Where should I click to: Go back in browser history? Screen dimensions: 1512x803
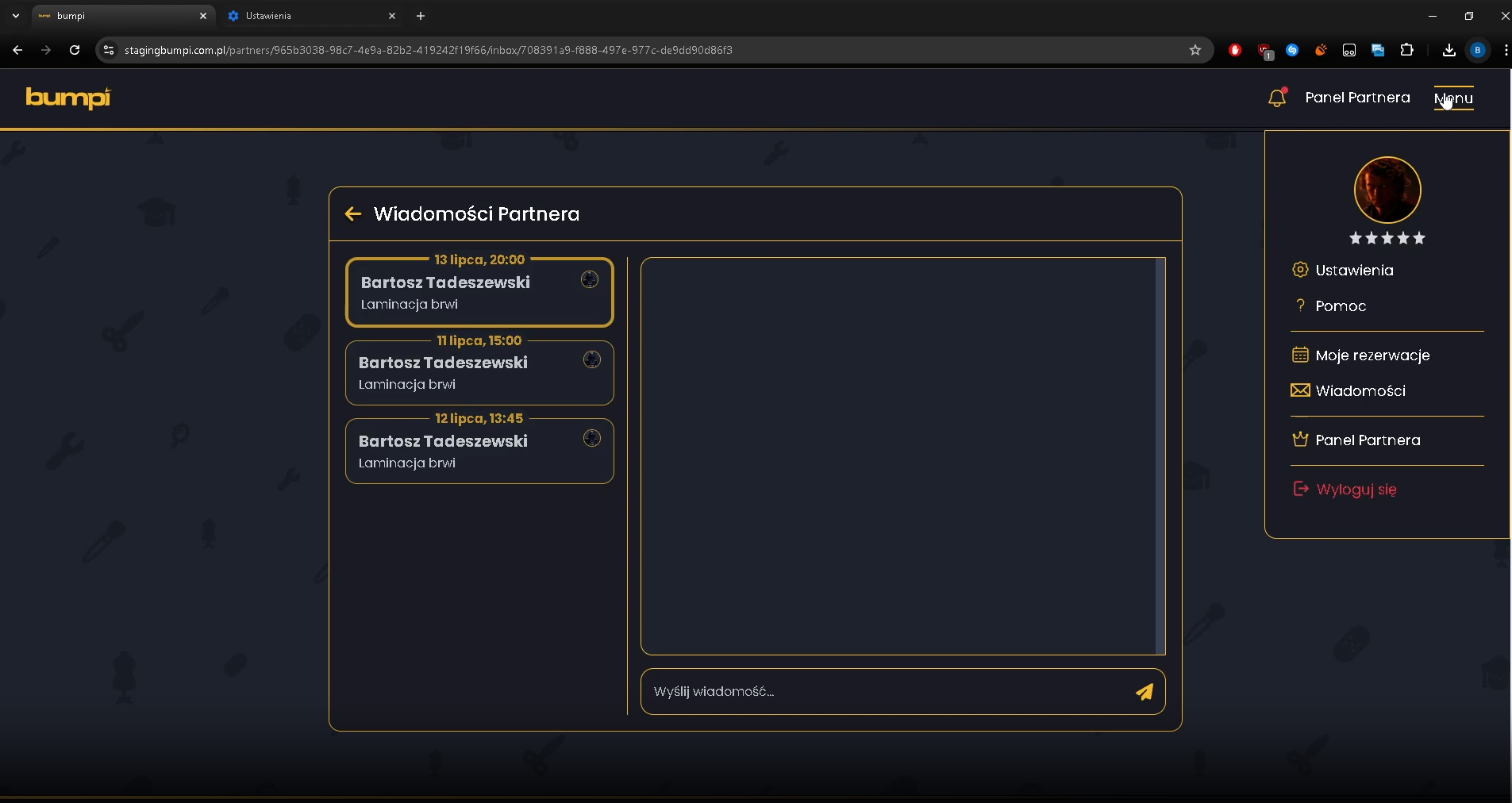point(17,50)
